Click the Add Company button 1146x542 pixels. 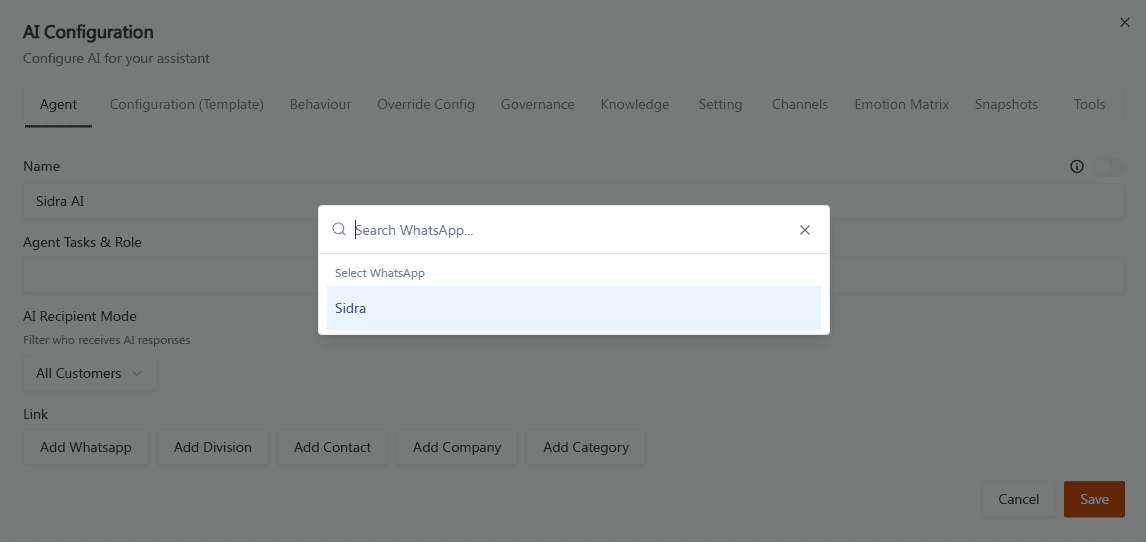pos(457,447)
